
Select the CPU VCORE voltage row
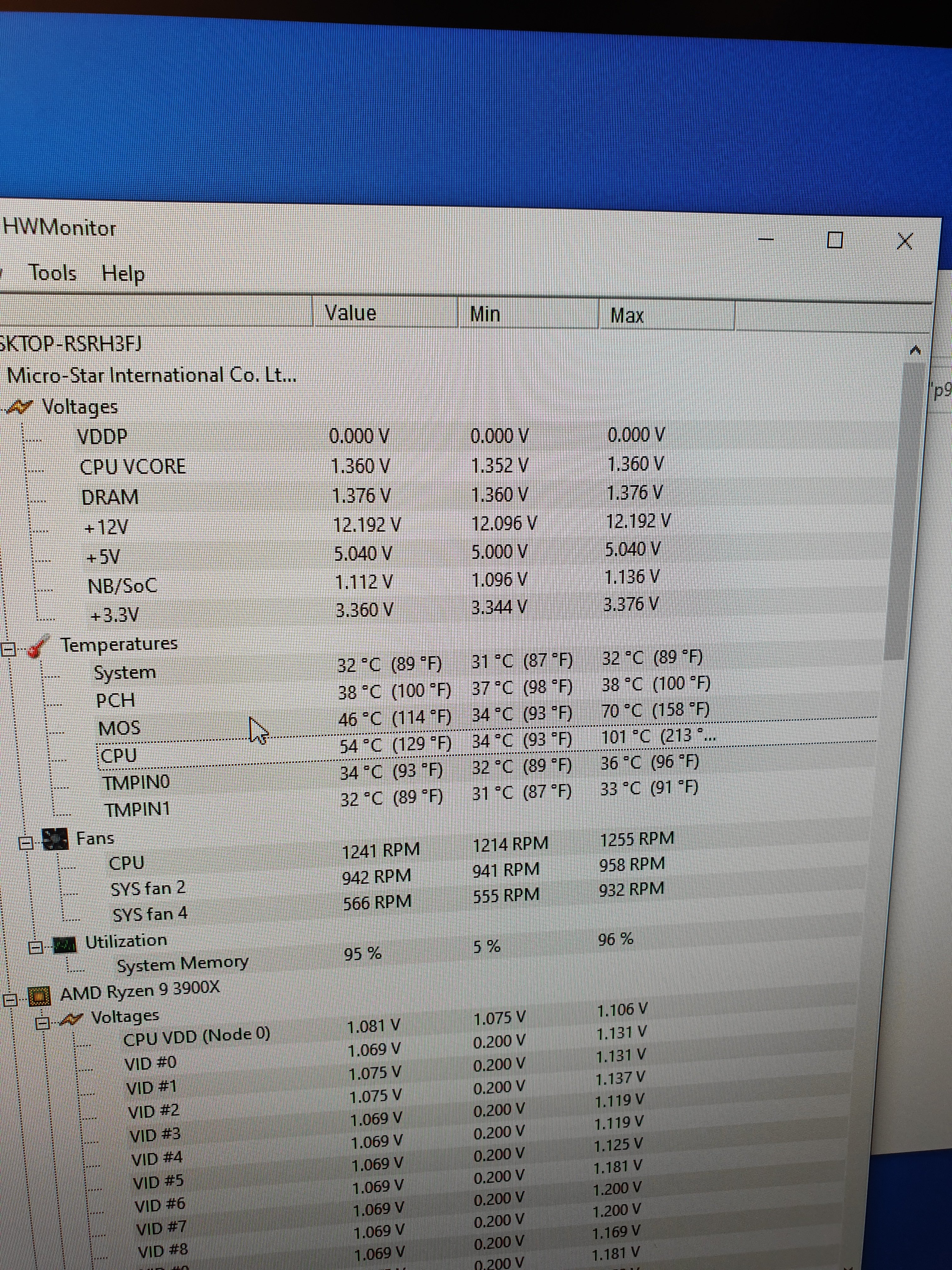133,466
